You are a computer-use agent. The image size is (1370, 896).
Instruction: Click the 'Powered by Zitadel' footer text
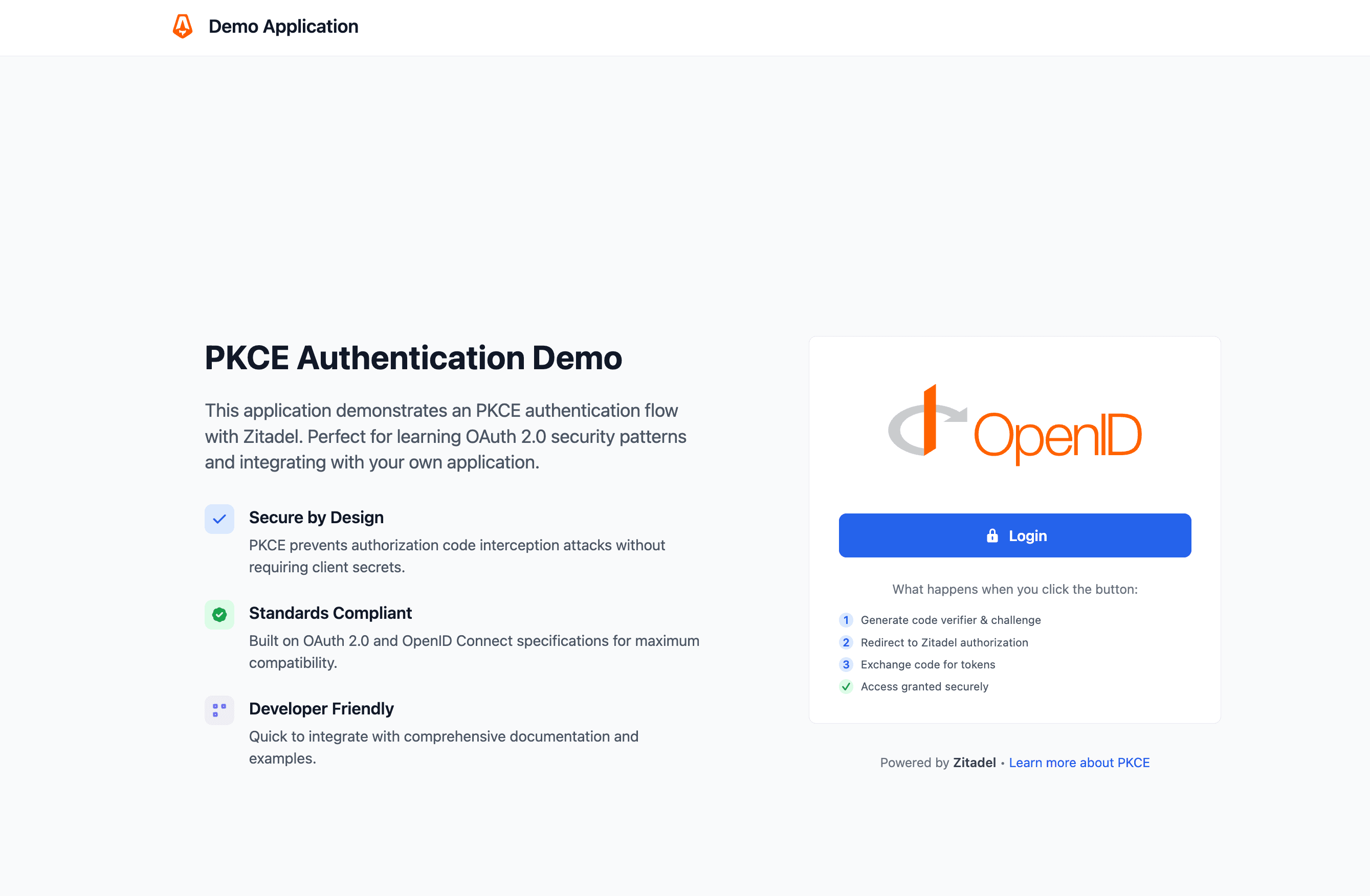pos(937,763)
